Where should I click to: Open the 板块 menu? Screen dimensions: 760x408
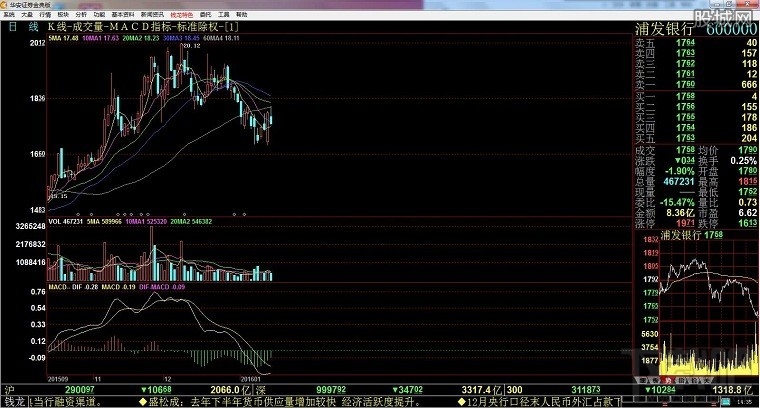pos(63,15)
